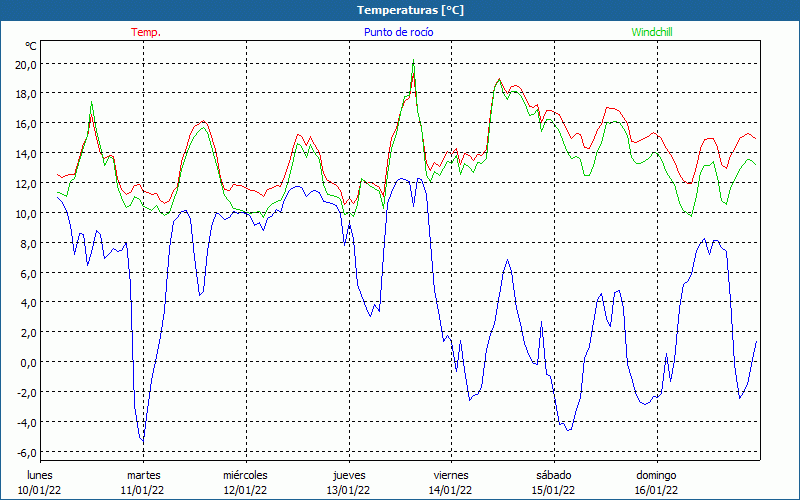Click the 16/01/22 date label
This screenshot has height=500, width=800.
pos(656,490)
